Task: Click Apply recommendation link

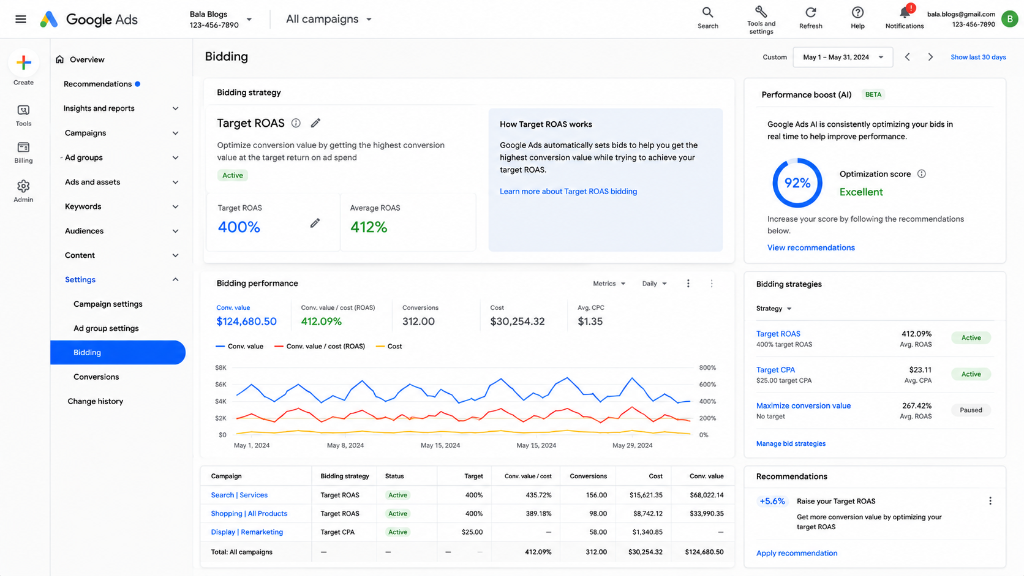Action: [x=796, y=553]
